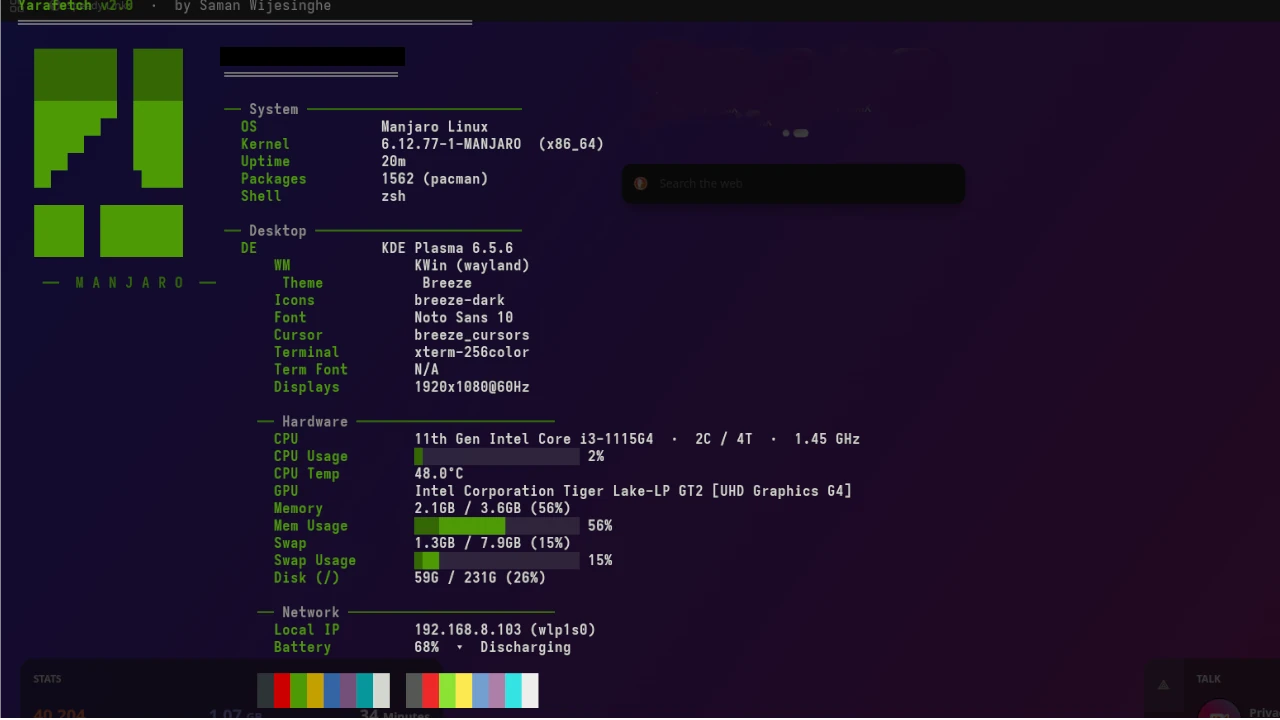Click the DuckDuckGo icon in search bar

[x=641, y=184]
